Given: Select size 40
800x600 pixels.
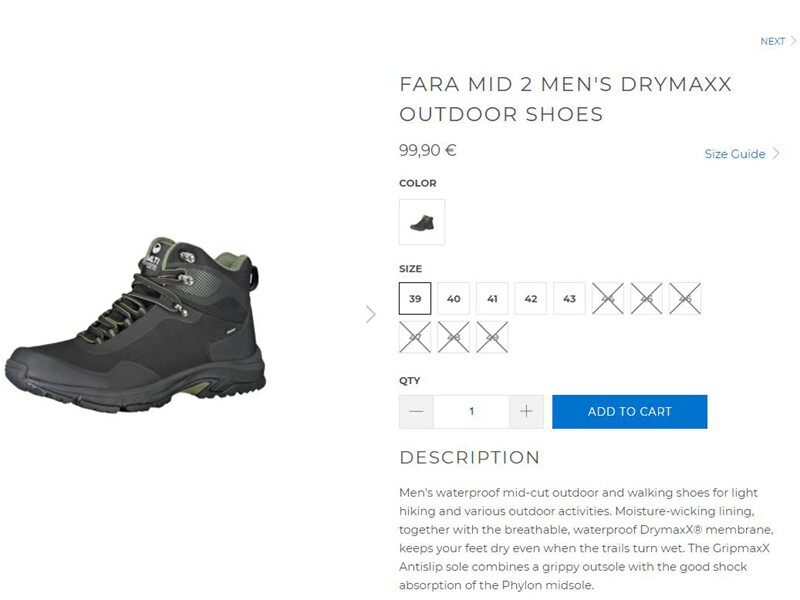Looking at the screenshot, I should (x=453, y=299).
